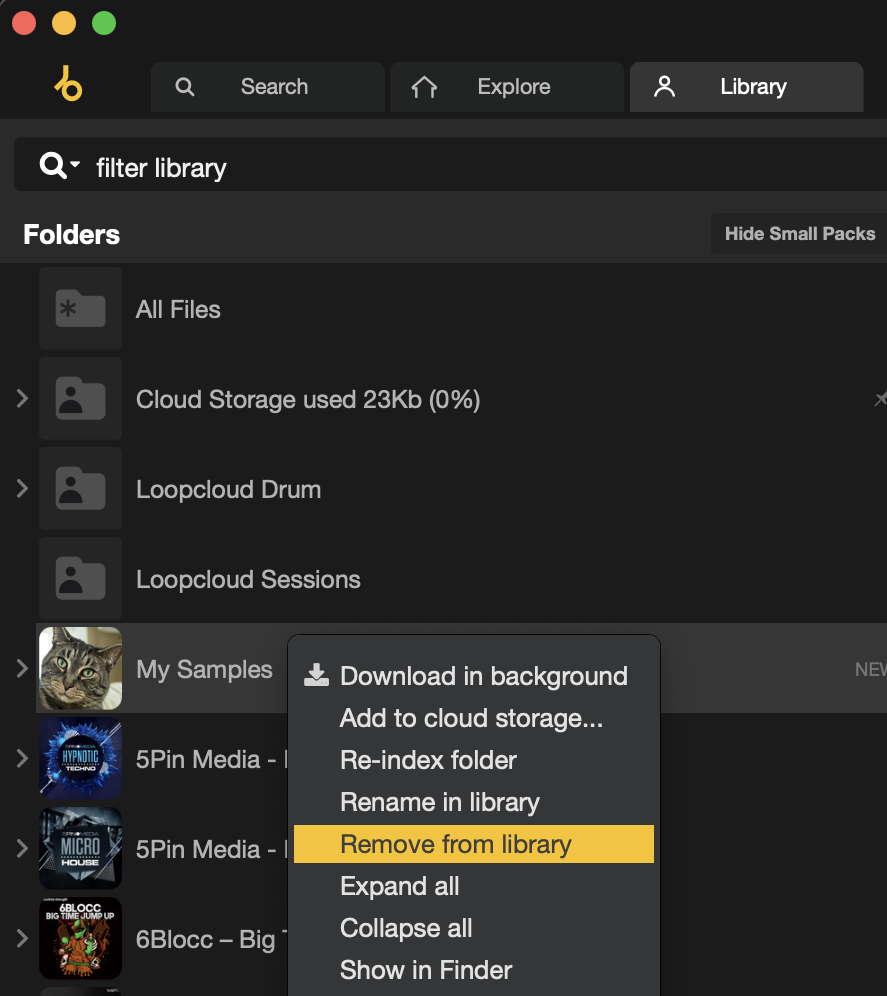Expand the 5Pin Media Hypnotic Techno pack
The height and width of the screenshot is (996, 887).
[x=22, y=758]
